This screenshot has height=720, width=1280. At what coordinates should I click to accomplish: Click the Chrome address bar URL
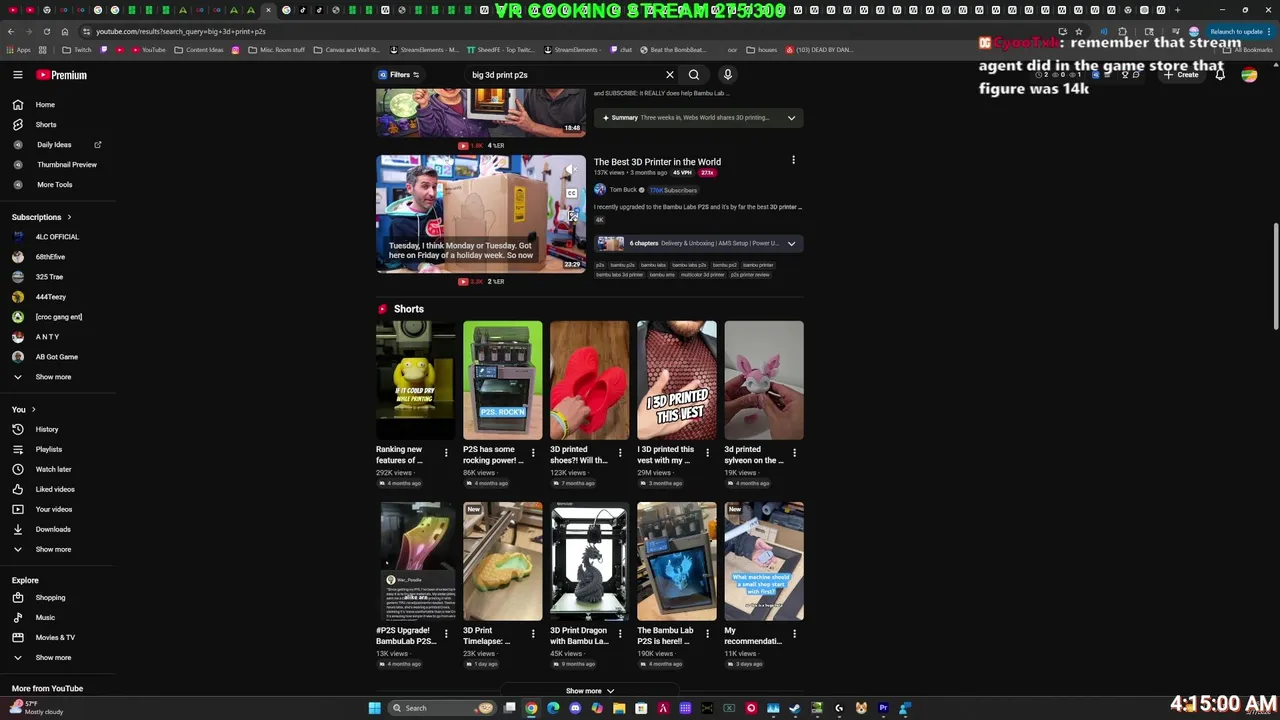click(180, 31)
